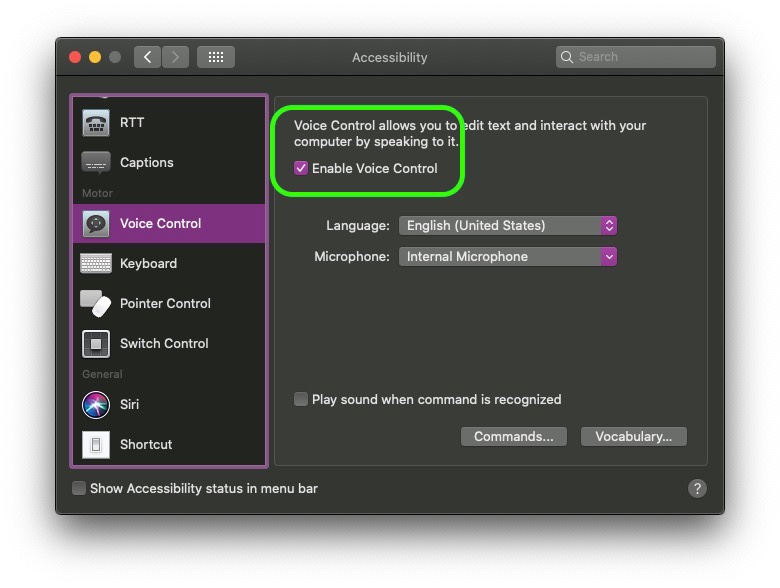Click the Microphone: label text
780x588 pixels.
(352, 257)
